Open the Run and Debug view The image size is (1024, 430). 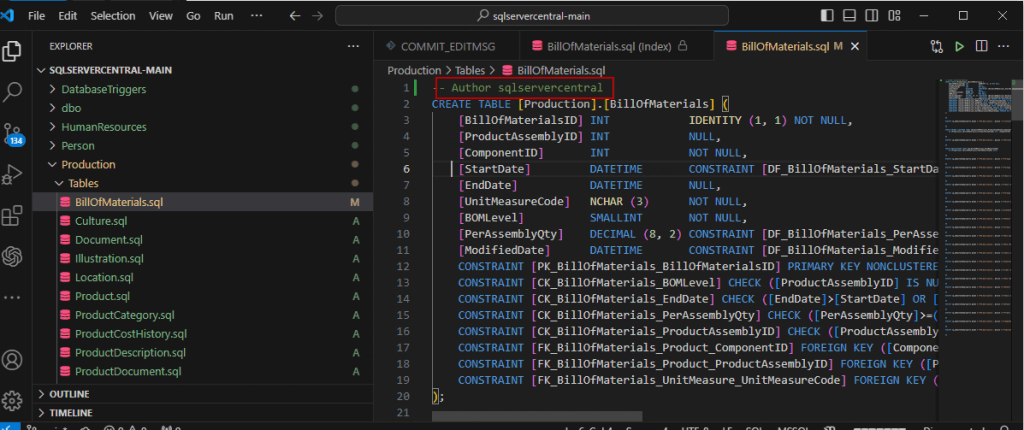[x=14, y=174]
